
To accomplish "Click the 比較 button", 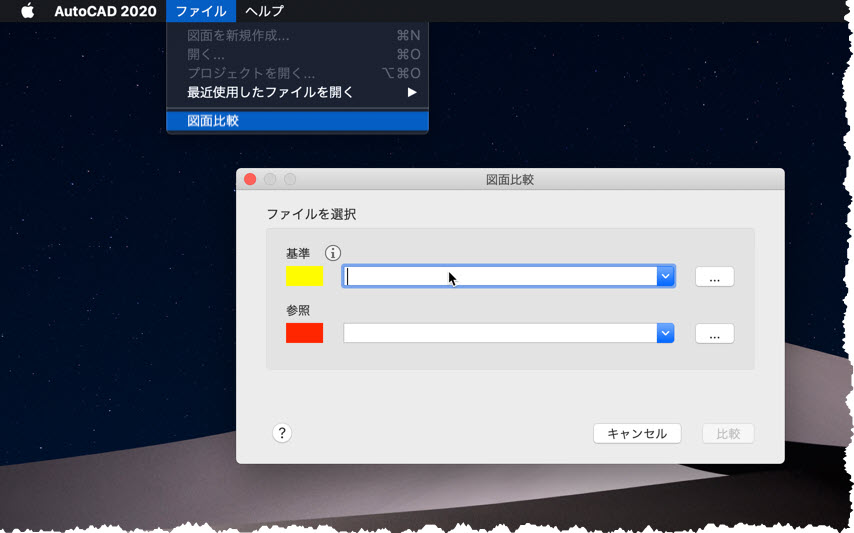I will coord(728,434).
